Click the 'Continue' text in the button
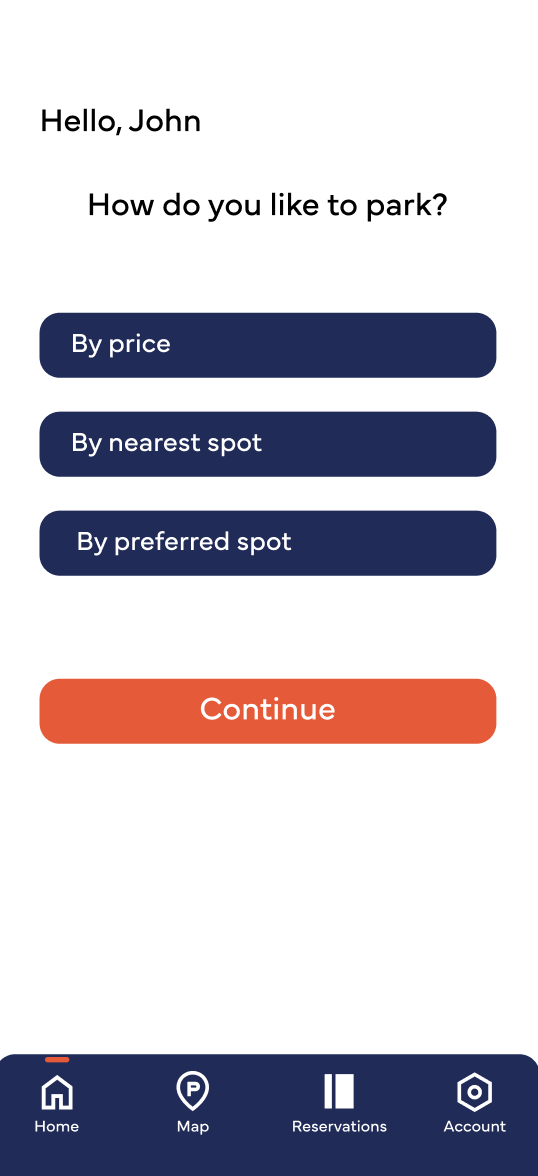 pyautogui.click(x=268, y=710)
